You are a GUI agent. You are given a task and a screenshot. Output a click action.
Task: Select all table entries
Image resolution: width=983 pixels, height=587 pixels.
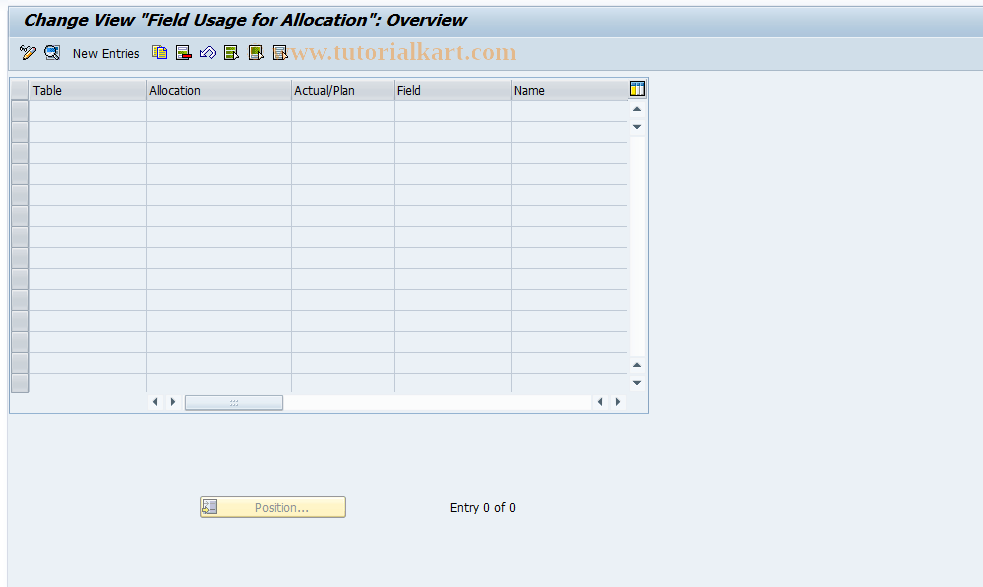tap(231, 52)
